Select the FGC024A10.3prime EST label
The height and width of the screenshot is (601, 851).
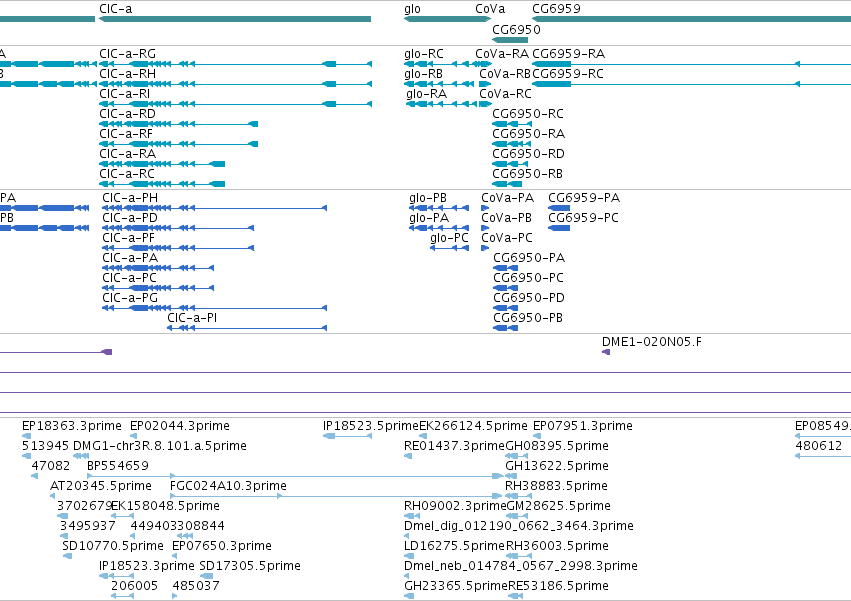click(228, 486)
